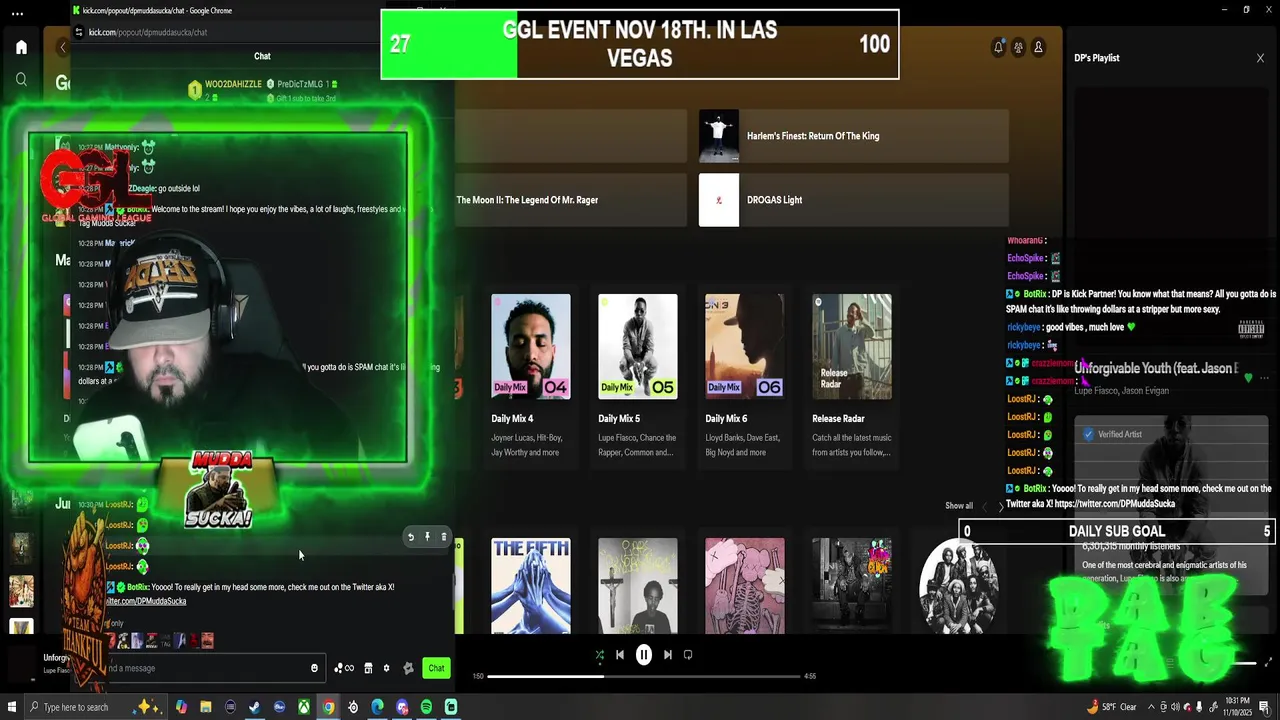Skip to the next track

tap(667, 655)
